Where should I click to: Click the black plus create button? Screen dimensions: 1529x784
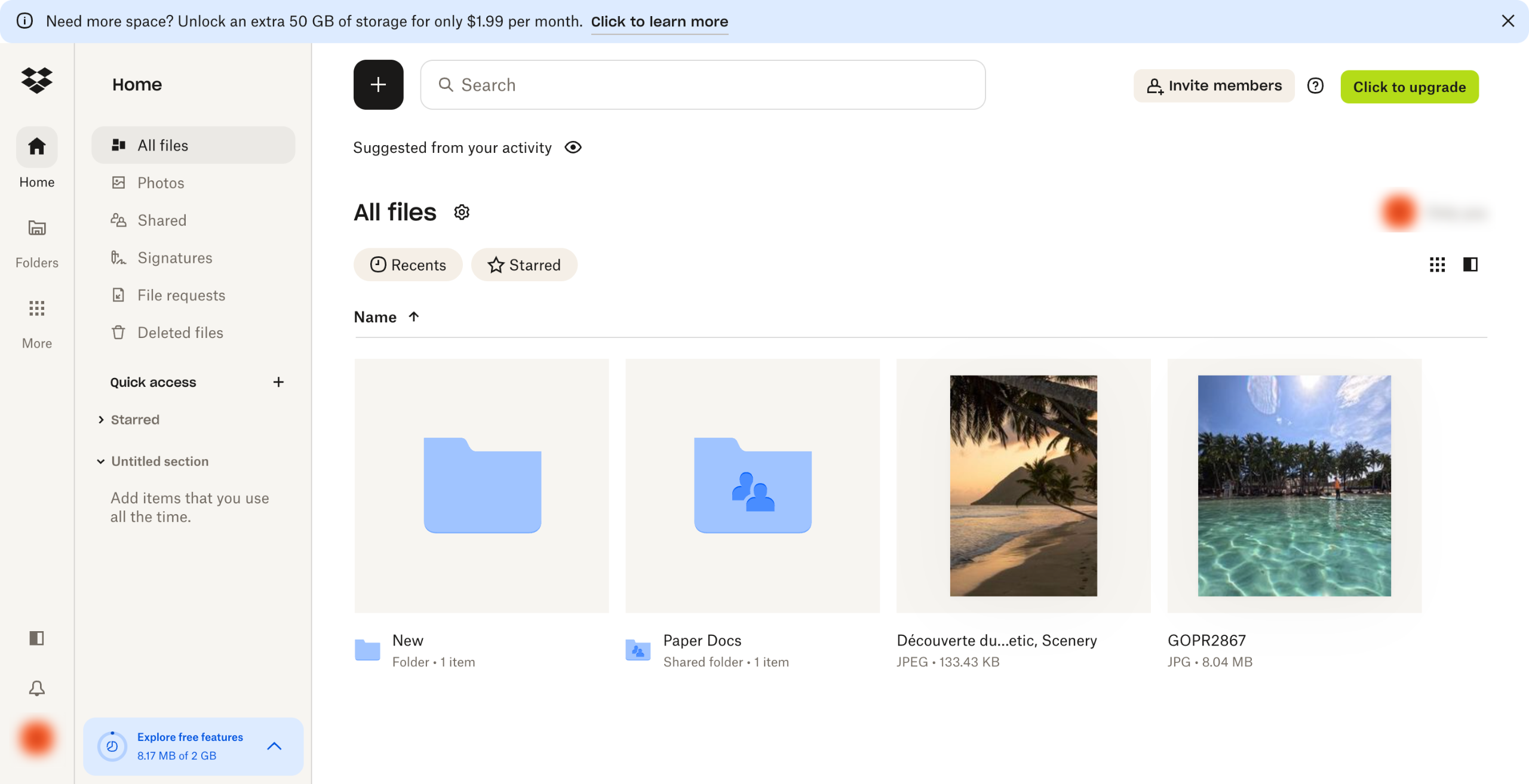click(x=378, y=85)
